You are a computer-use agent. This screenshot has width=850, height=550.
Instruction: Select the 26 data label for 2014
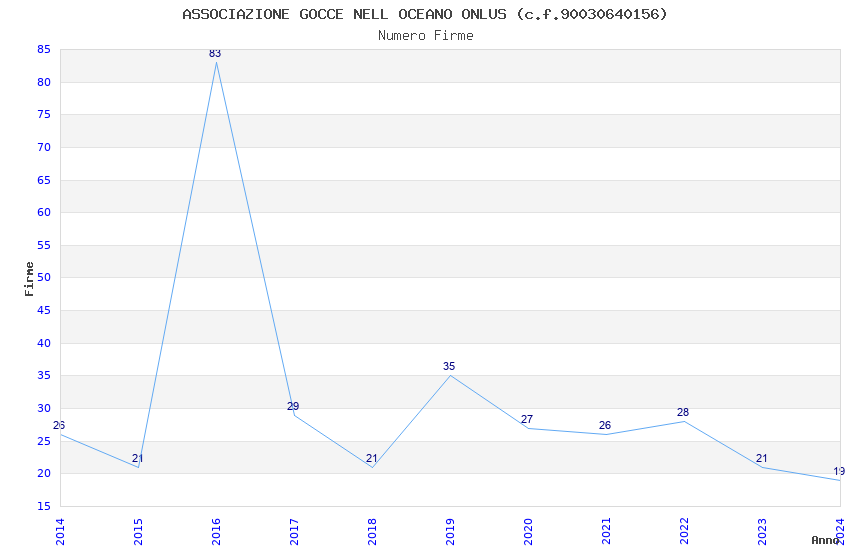[x=59, y=425]
